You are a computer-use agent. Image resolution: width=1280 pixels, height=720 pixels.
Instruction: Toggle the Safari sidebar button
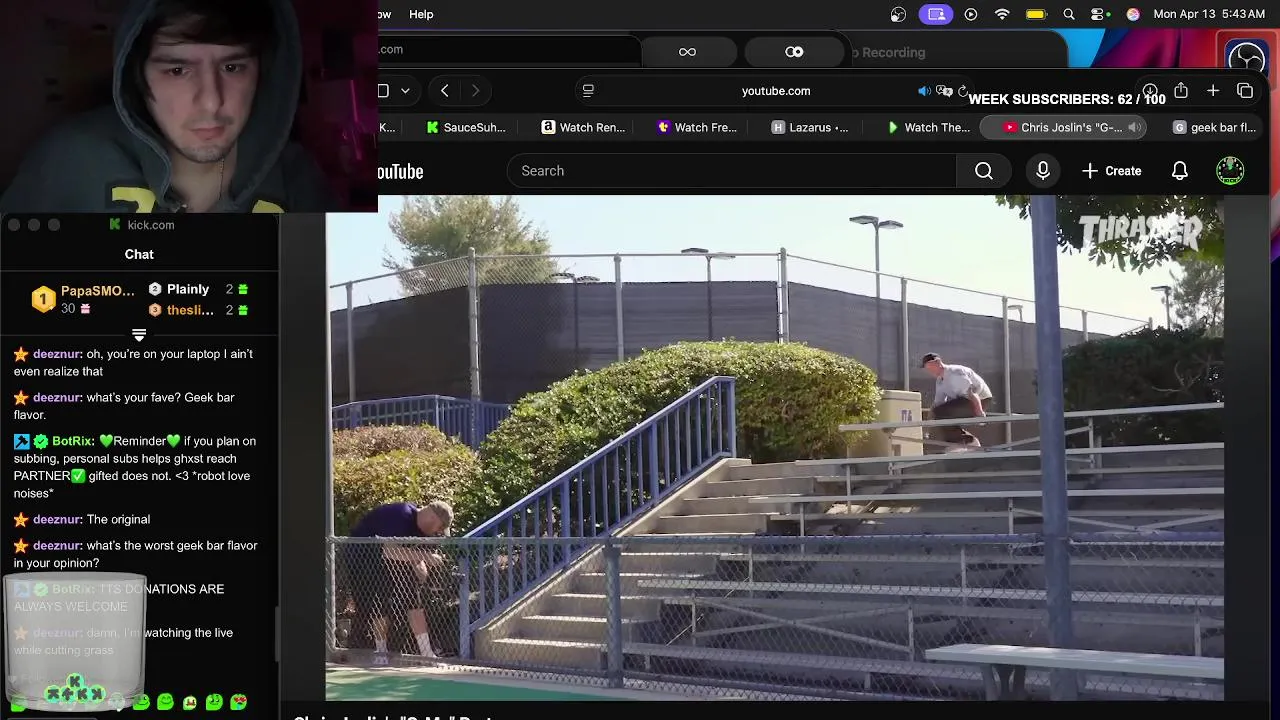(383, 91)
